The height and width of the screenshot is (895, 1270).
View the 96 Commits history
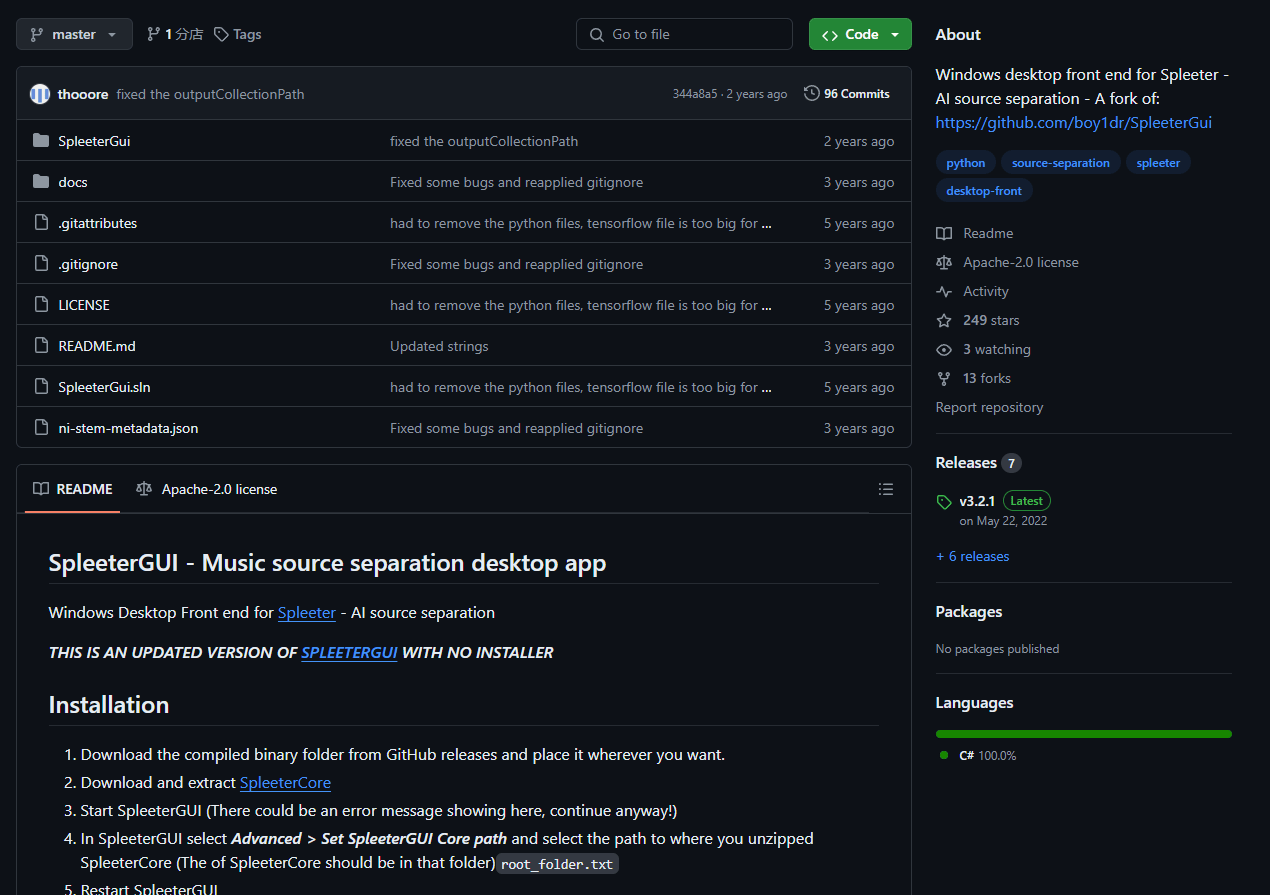point(847,94)
